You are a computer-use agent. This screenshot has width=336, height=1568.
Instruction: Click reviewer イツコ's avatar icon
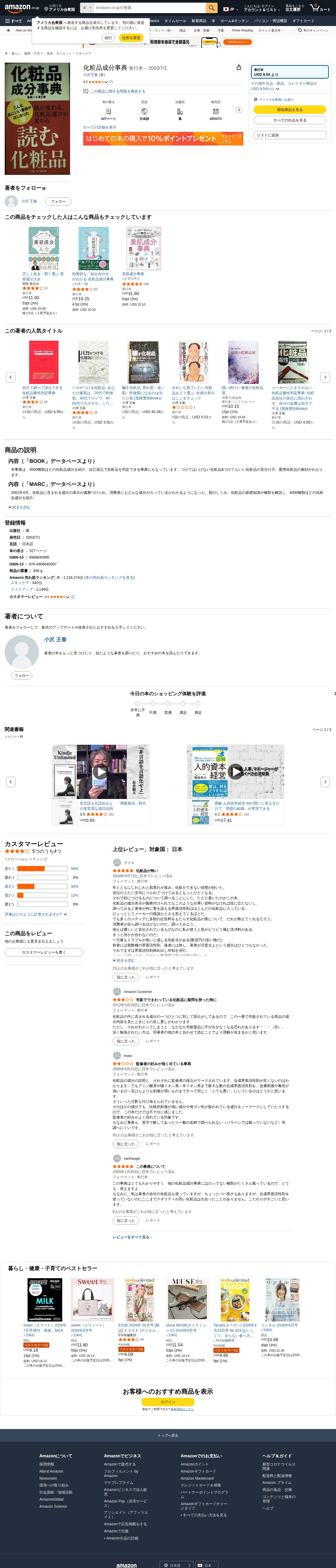[x=117, y=862]
